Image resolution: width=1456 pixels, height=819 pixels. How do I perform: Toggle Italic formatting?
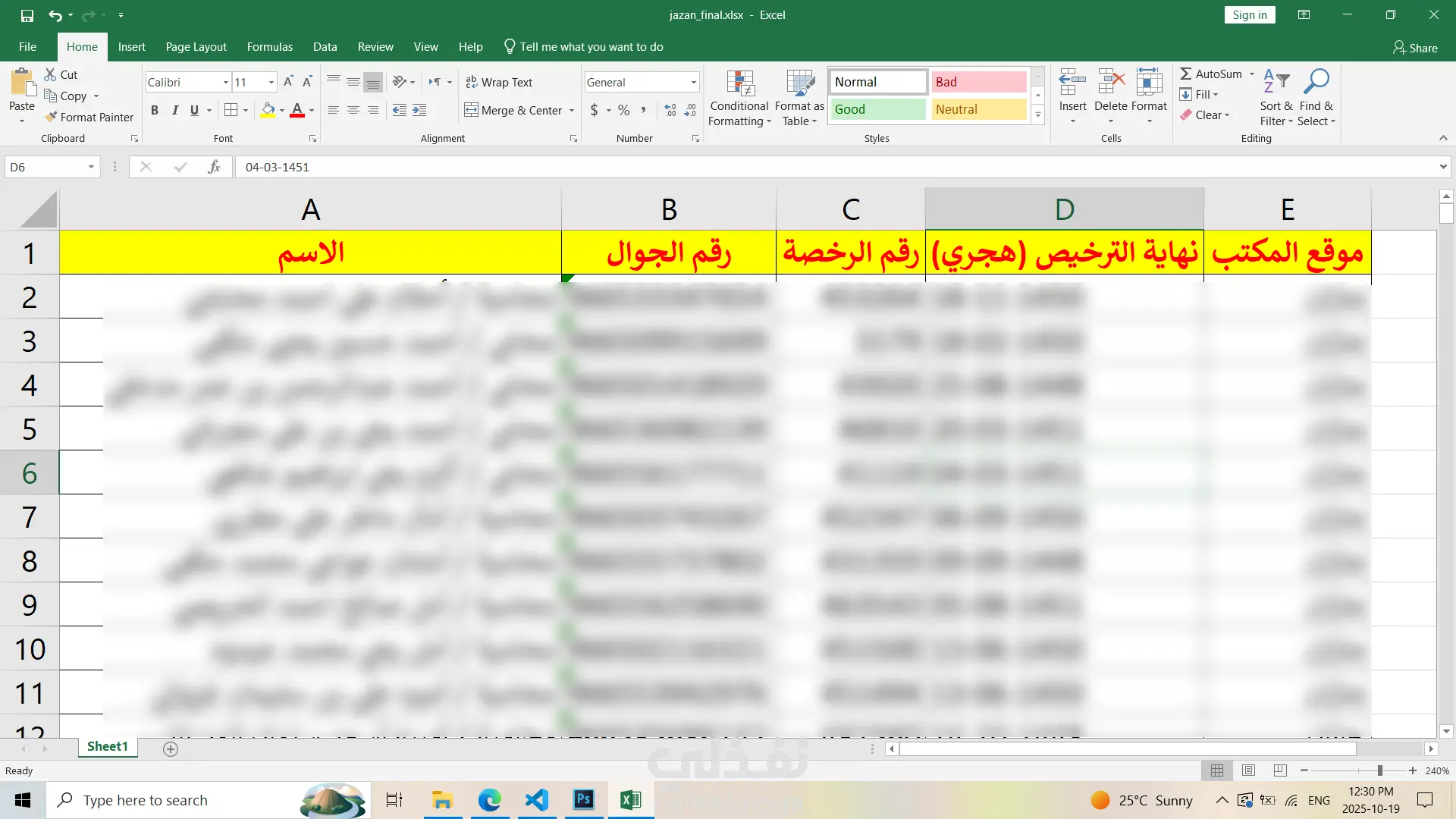(x=175, y=110)
